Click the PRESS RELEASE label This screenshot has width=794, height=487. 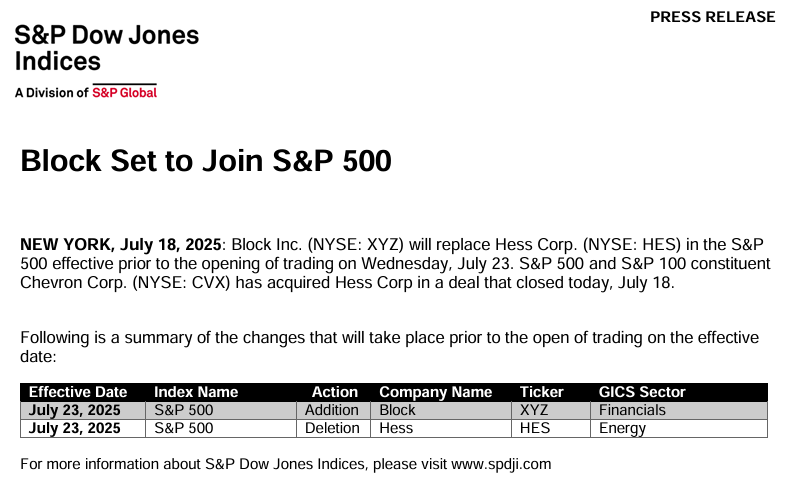[712, 17]
